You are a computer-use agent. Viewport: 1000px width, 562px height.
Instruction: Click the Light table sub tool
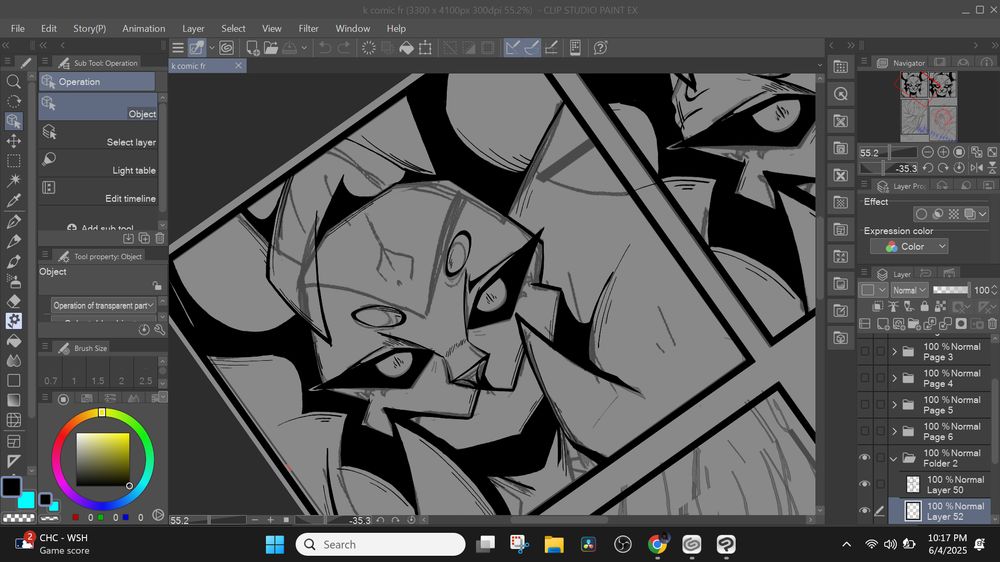click(133, 170)
